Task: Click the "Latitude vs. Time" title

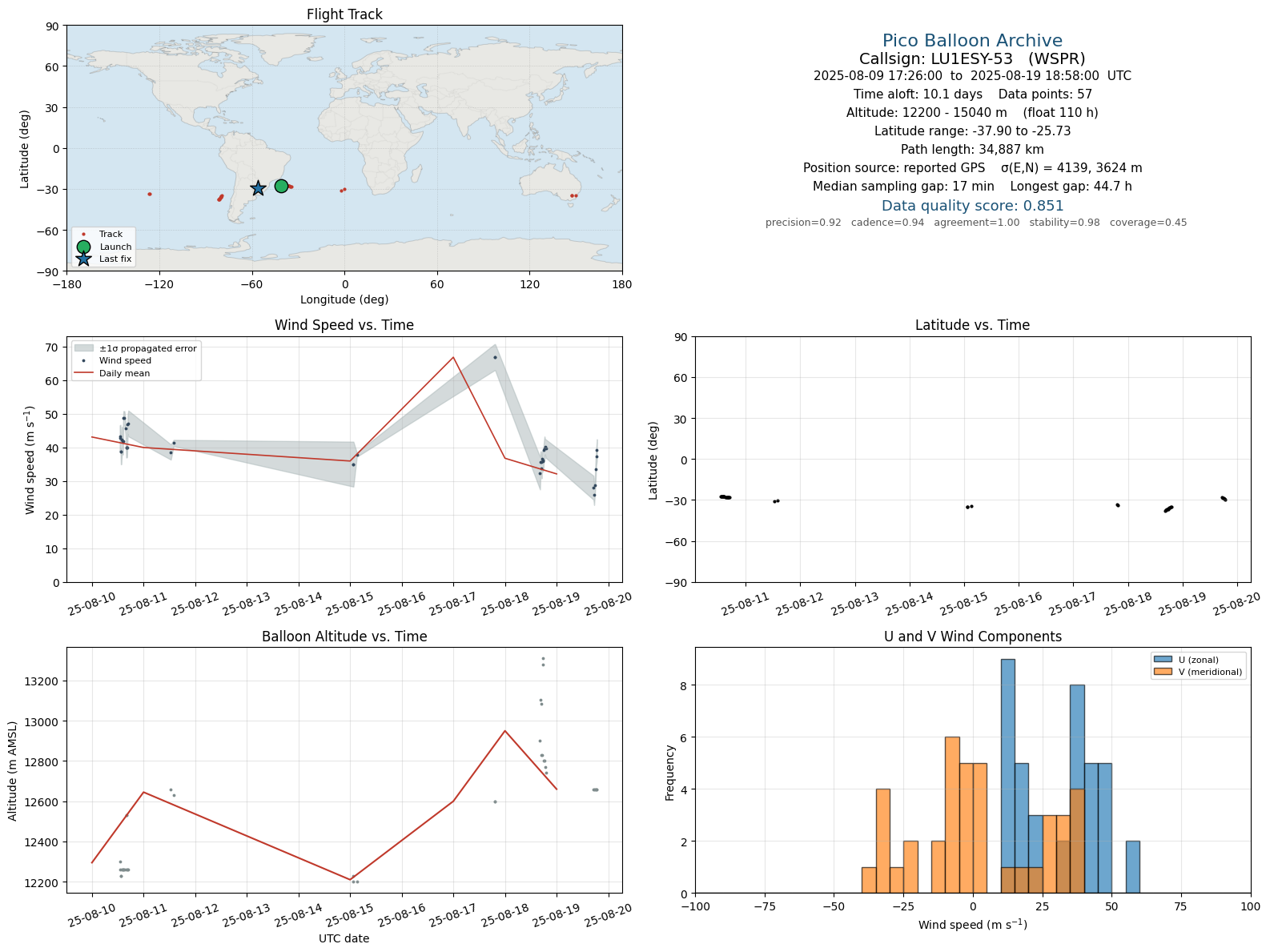Action: pyautogui.click(x=972, y=325)
